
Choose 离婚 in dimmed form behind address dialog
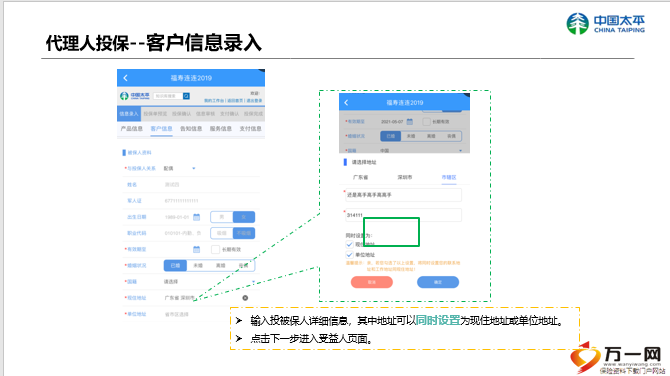click(431, 136)
